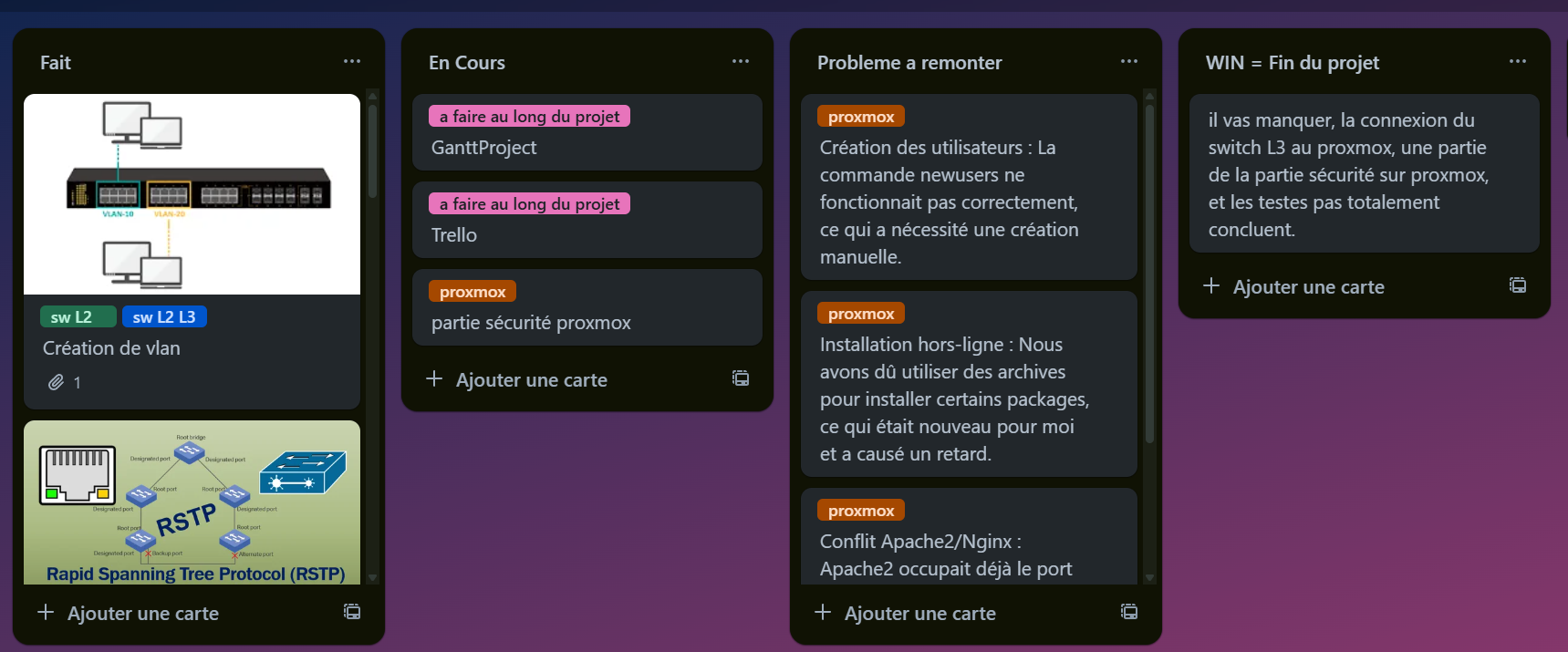Create card from template in Fait list
This screenshot has width=1568, height=652.
click(352, 612)
